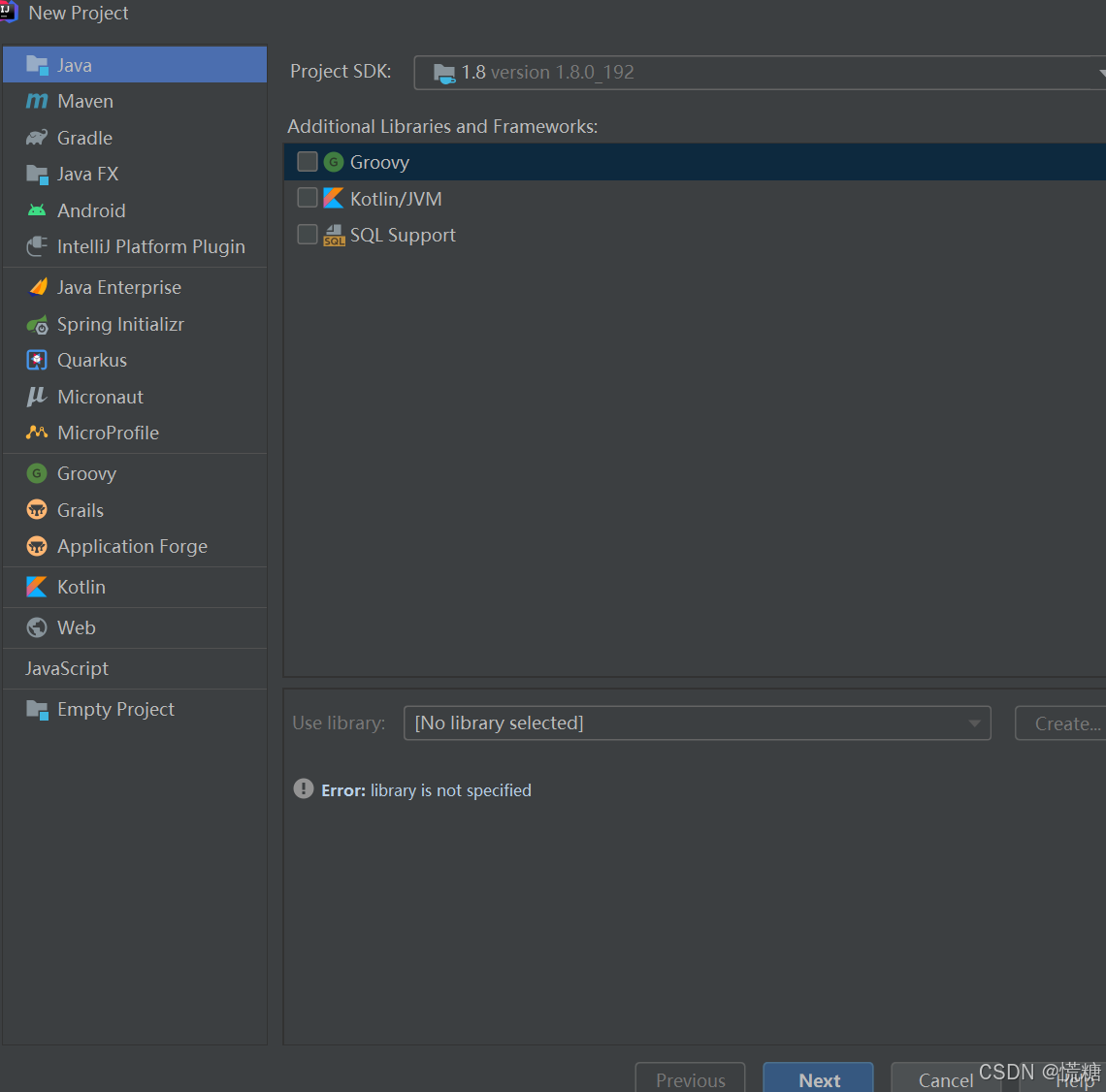Choose the Gradle elephant icon

click(x=37, y=138)
